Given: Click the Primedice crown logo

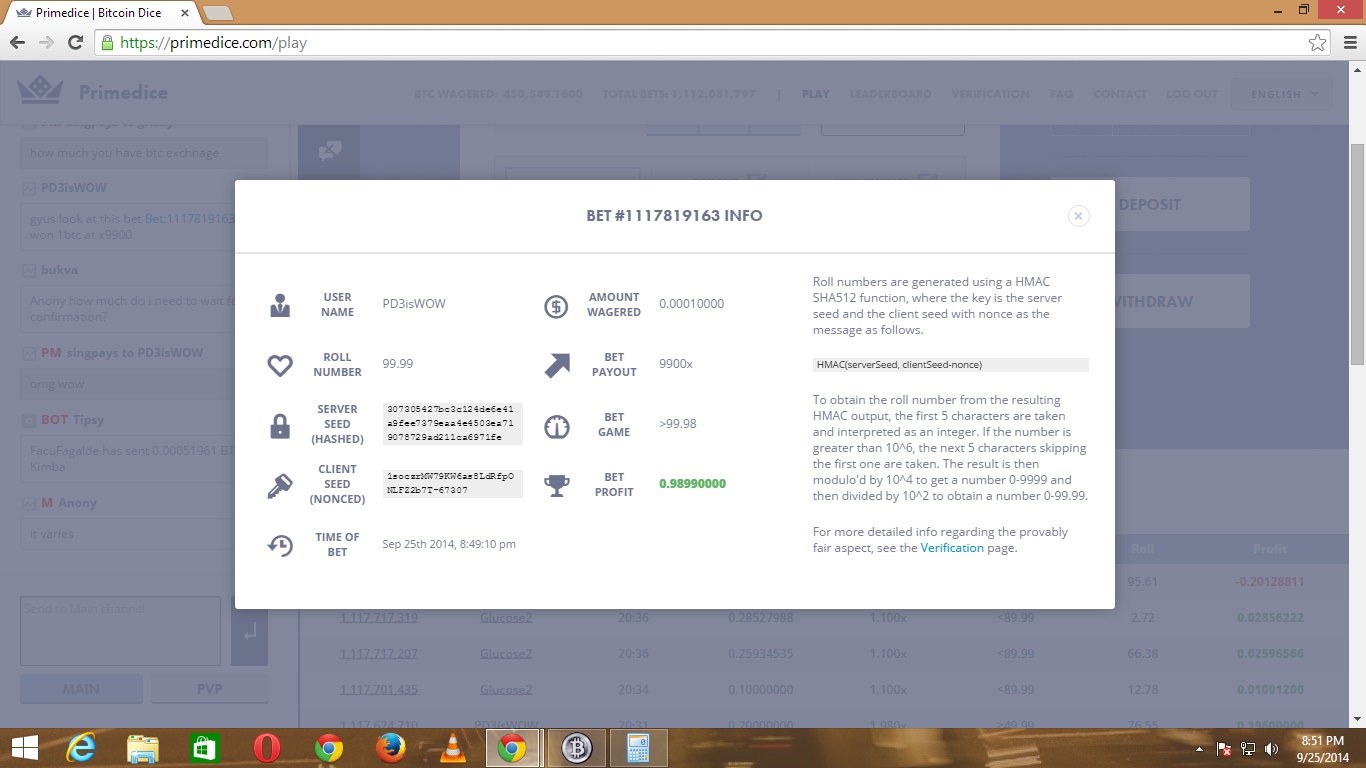Looking at the screenshot, I should (x=40, y=92).
